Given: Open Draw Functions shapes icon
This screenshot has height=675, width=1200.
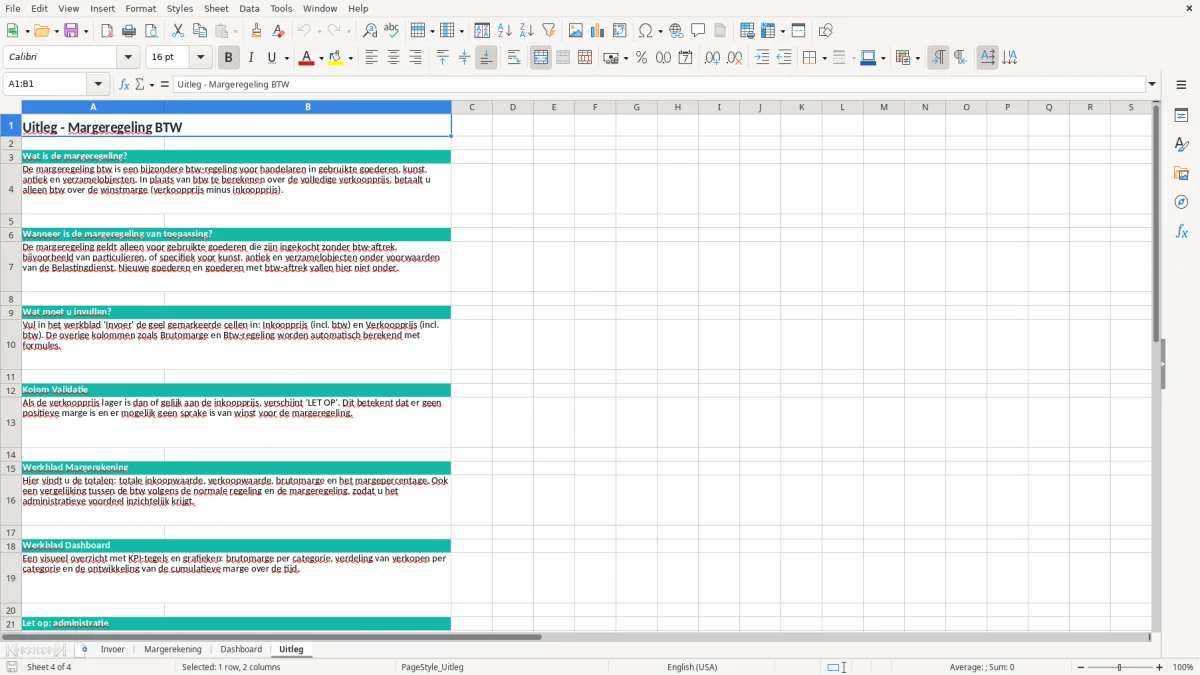Looking at the screenshot, I should click(826, 31).
